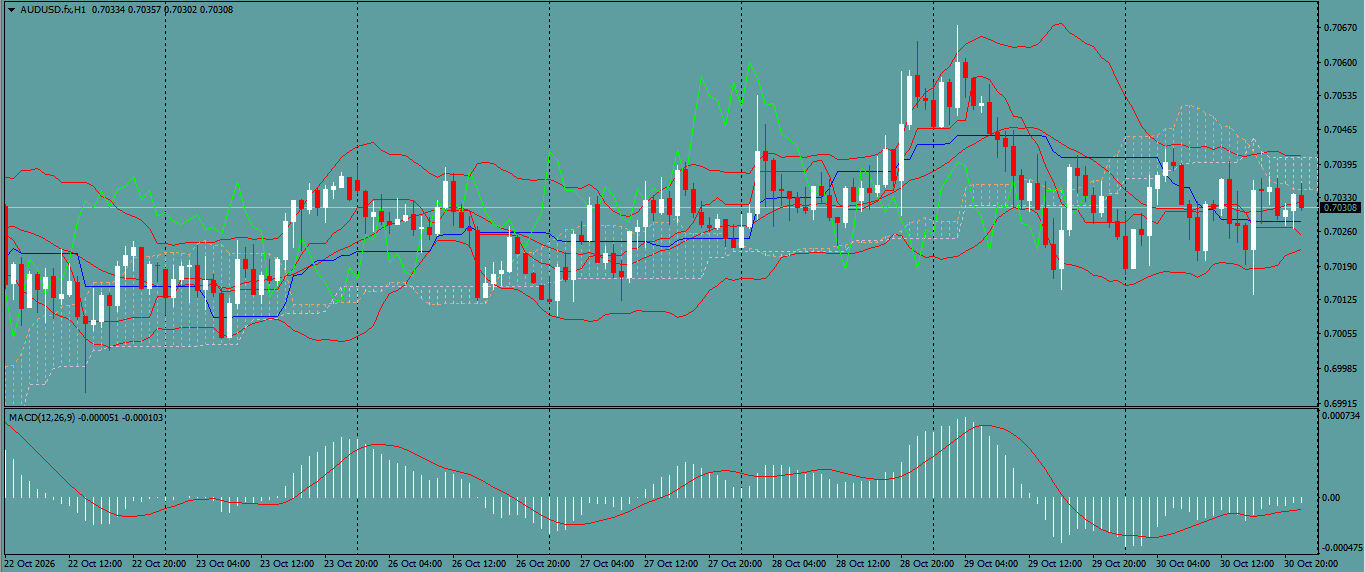Click the 0.70190 price axis label
Viewport: 1365px width, 572px height.
pos(1340,266)
